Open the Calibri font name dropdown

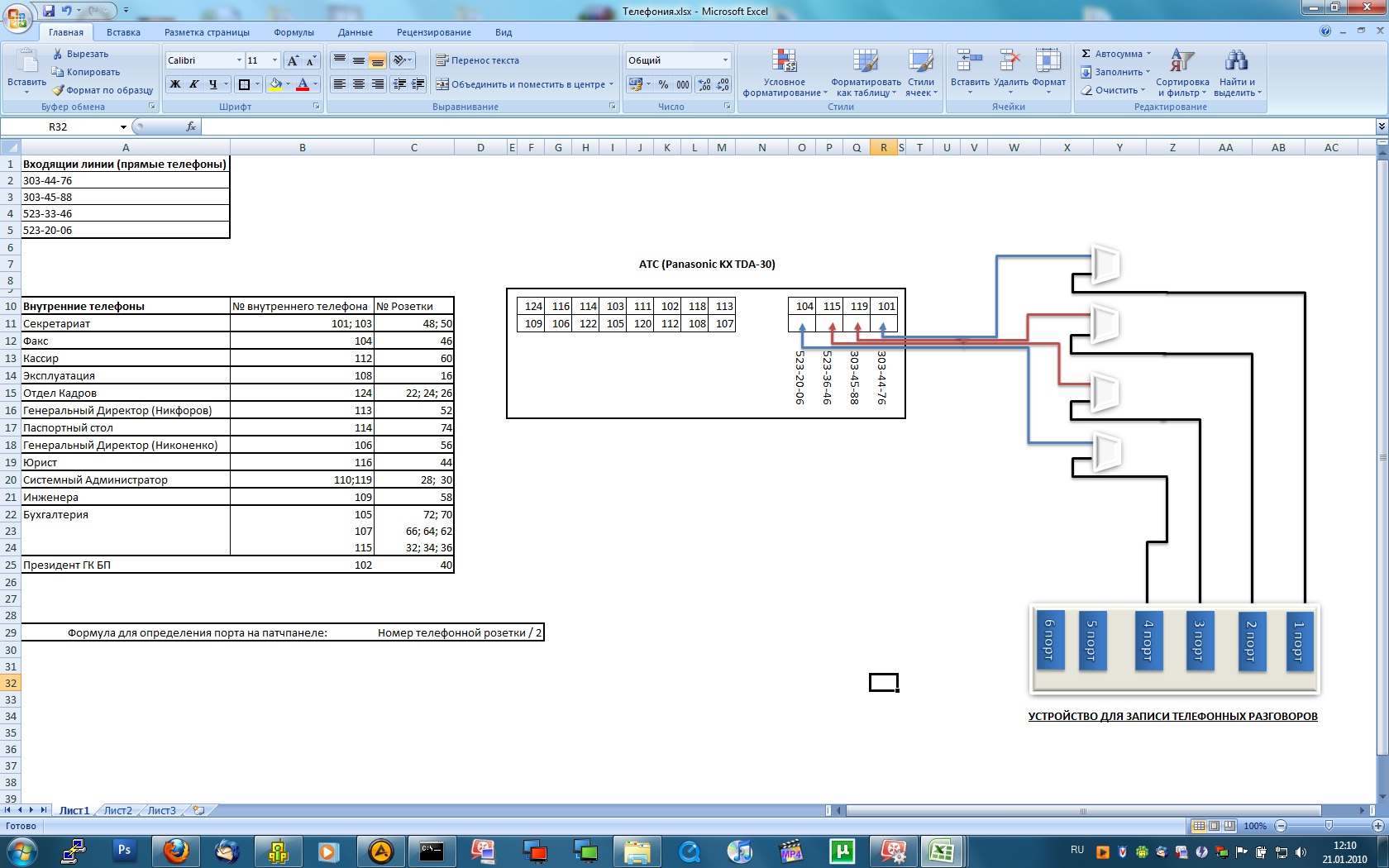[x=239, y=60]
